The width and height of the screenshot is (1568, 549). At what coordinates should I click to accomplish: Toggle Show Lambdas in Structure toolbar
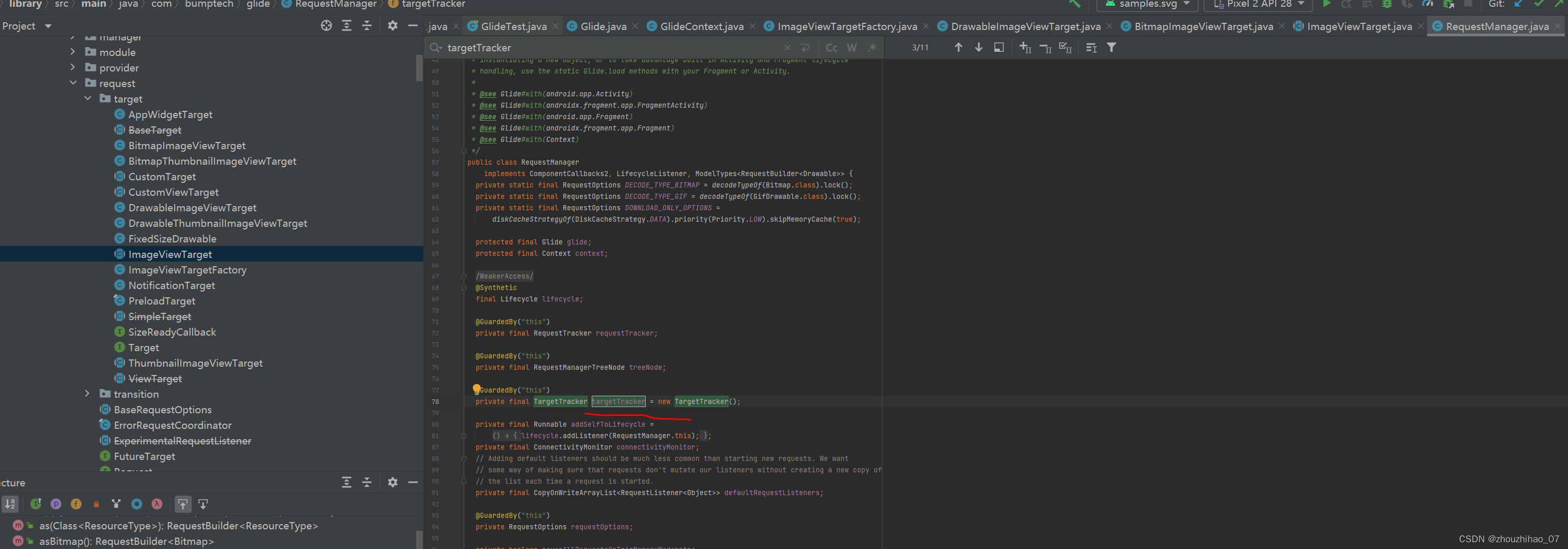pyautogui.click(x=157, y=503)
